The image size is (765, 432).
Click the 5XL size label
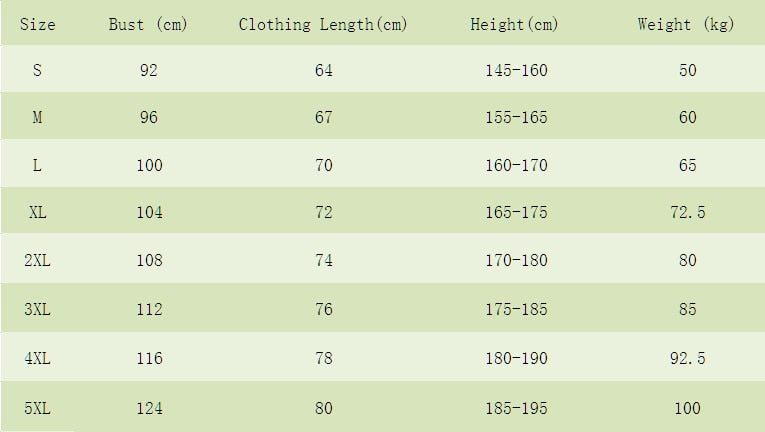coord(37,407)
